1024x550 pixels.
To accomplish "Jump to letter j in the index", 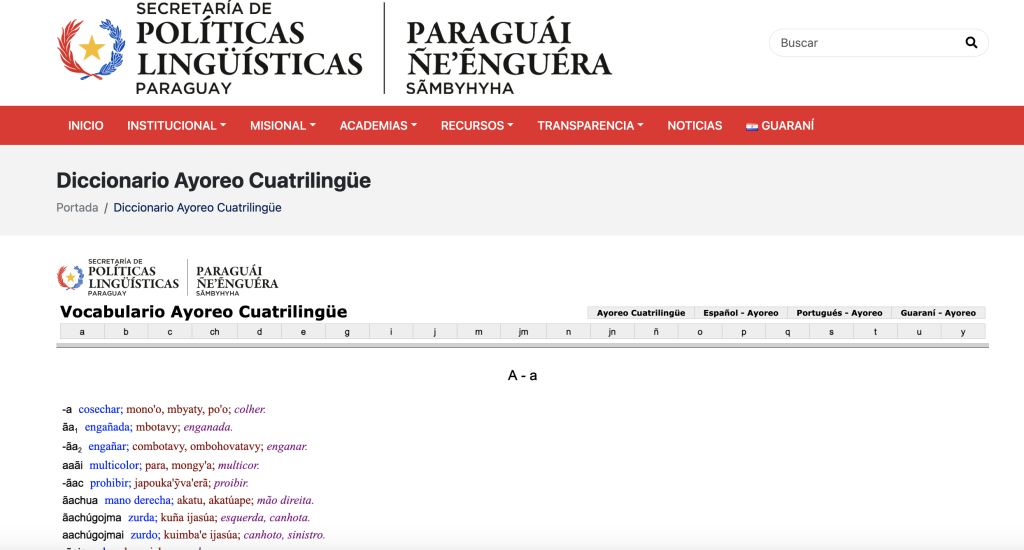I will point(435,332).
